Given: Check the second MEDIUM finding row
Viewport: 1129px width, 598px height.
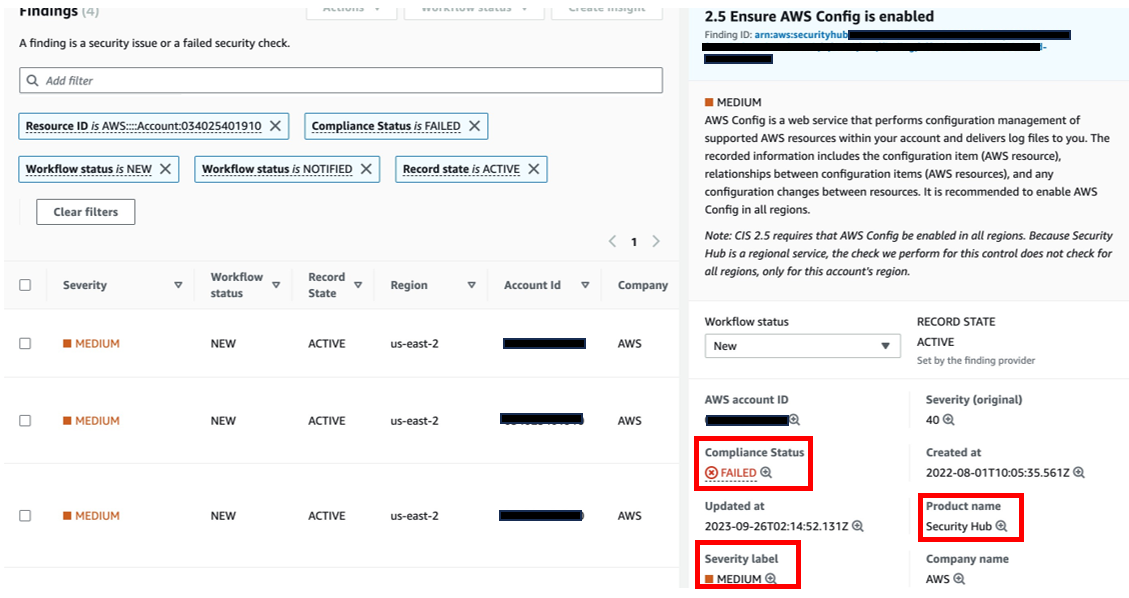Looking at the screenshot, I should 25,420.
